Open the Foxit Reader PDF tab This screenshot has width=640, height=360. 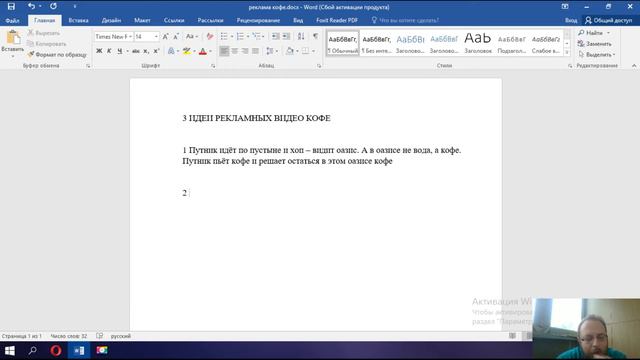click(x=337, y=20)
